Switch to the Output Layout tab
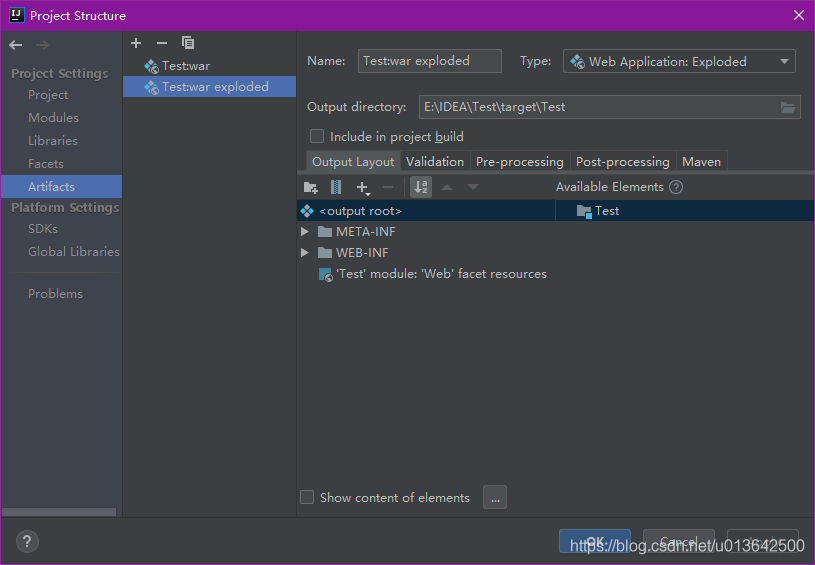This screenshot has width=815, height=565. tap(353, 162)
